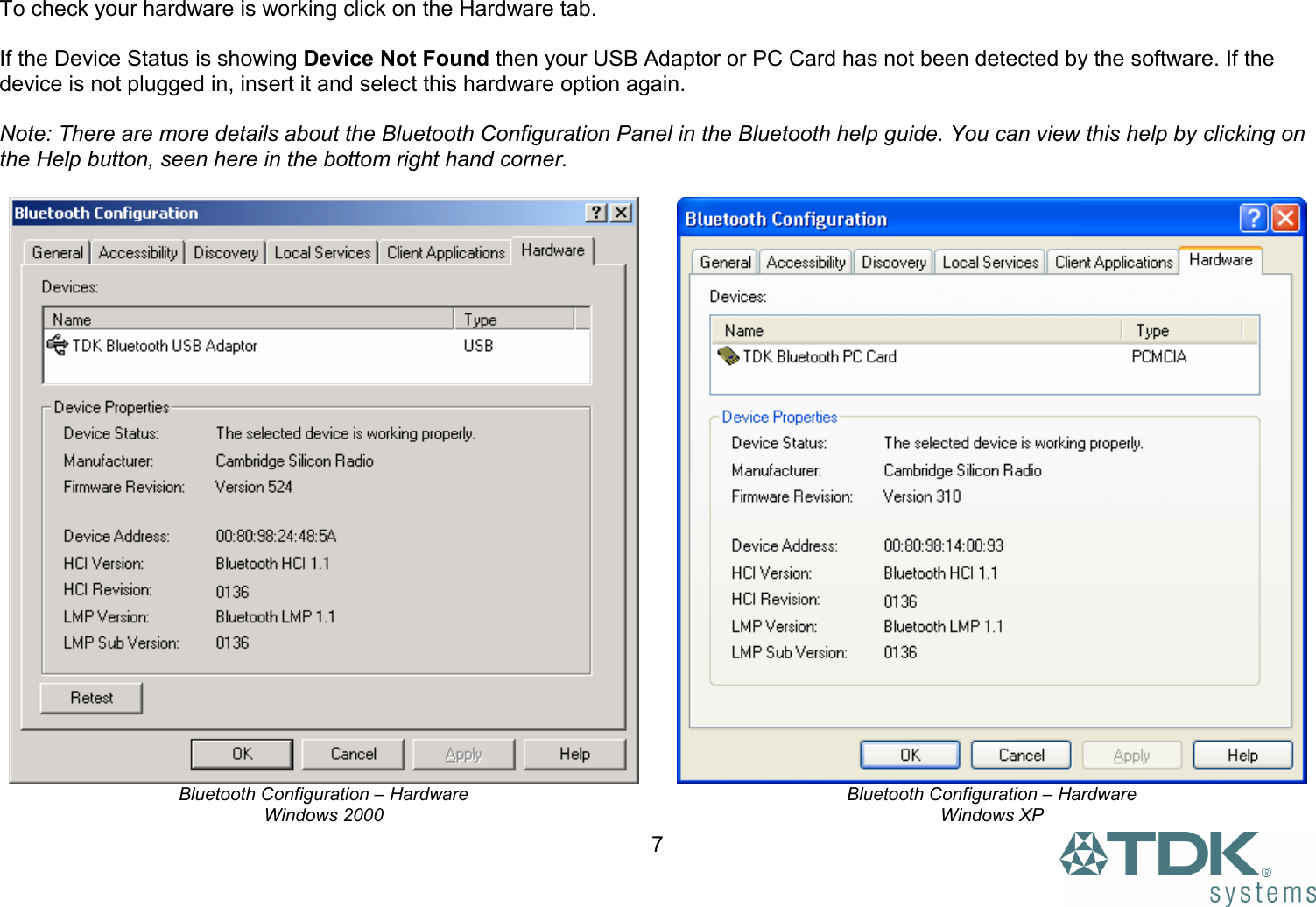This screenshot has height=907, width=1316.
Task: Close the Windows XP Bluetooth Configuration dialog
Action: (1285, 217)
